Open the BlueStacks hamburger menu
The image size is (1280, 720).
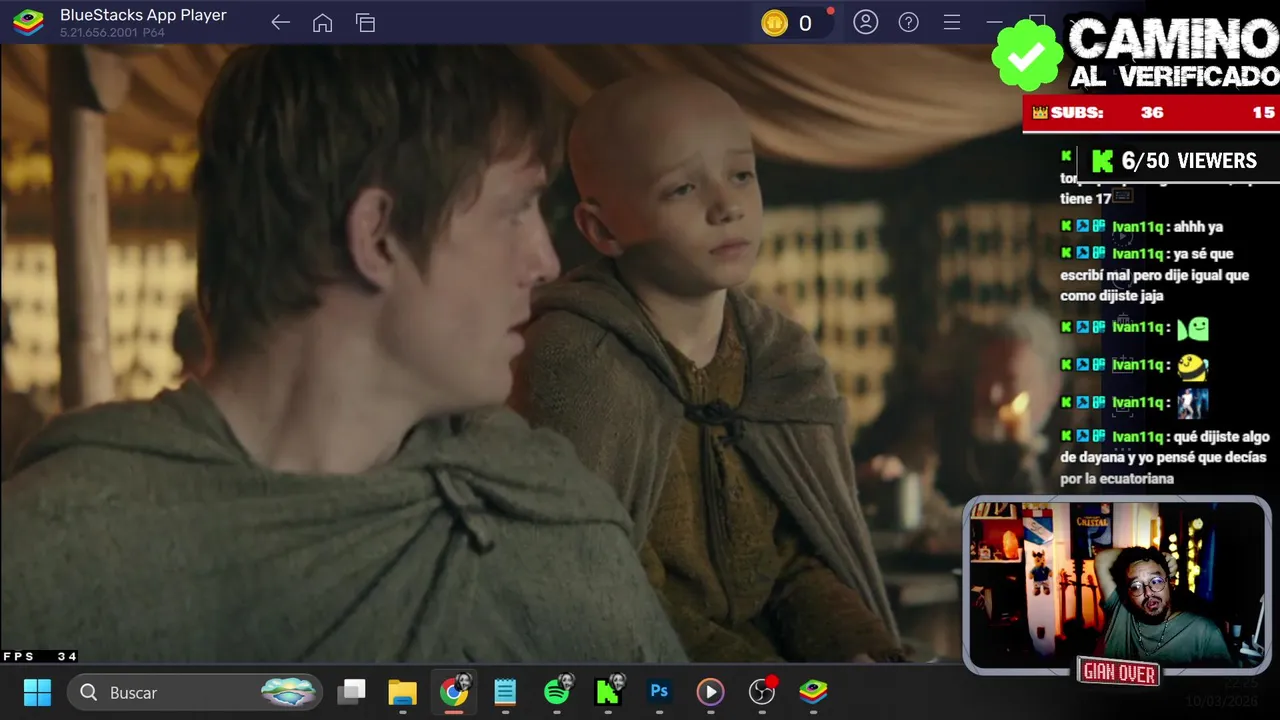tap(951, 22)
